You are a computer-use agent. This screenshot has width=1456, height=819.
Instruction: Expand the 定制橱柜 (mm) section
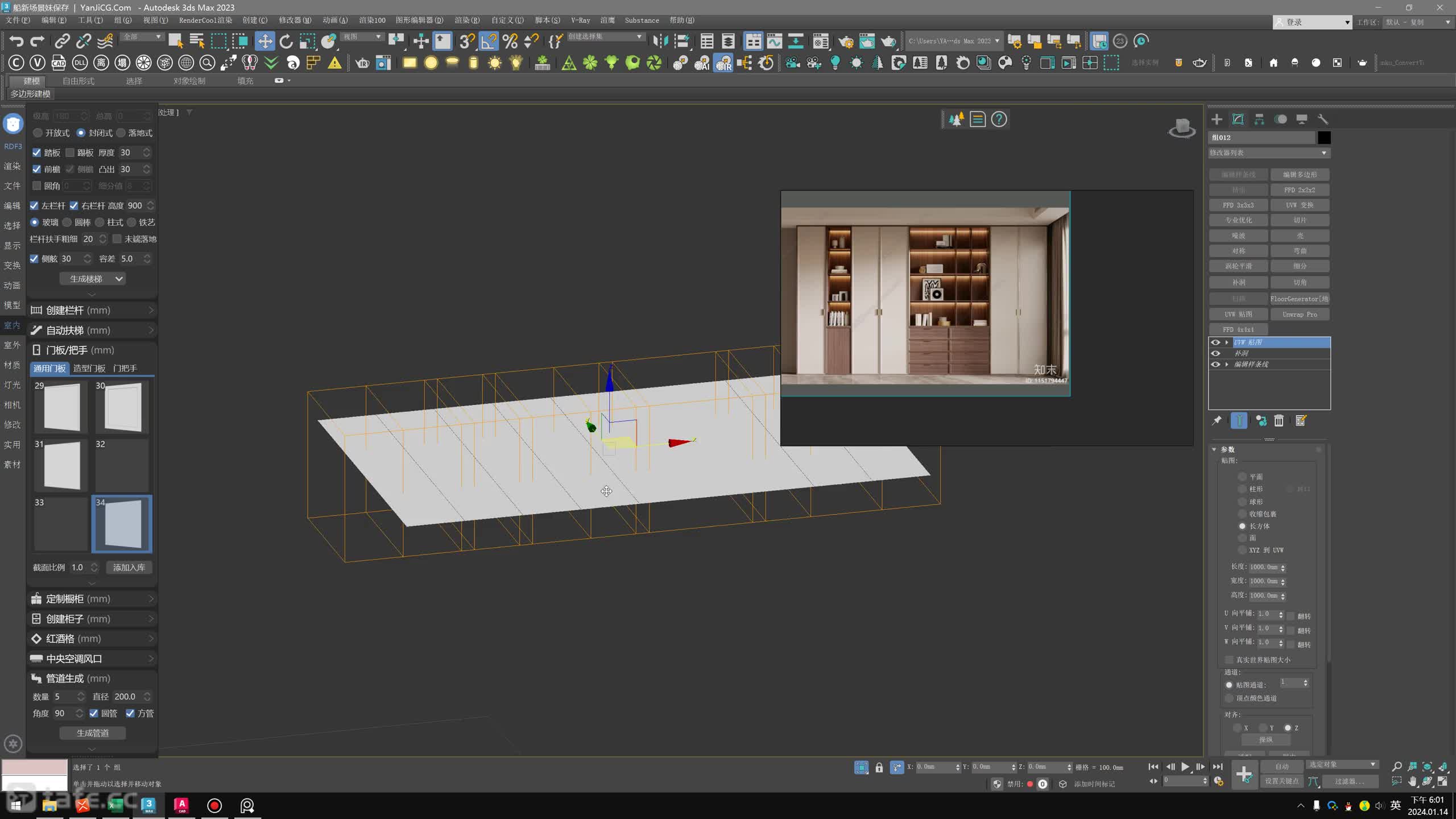pos(92,599)
